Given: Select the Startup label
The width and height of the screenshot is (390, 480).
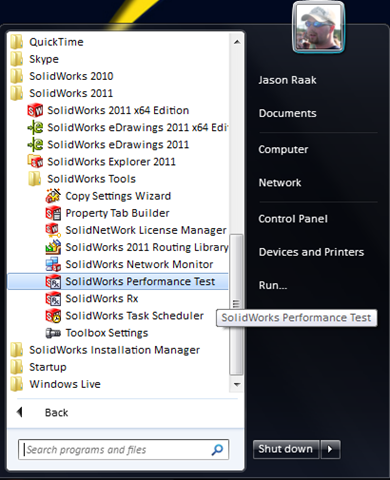Looking at the screenshot, I should tap(48, 367).
